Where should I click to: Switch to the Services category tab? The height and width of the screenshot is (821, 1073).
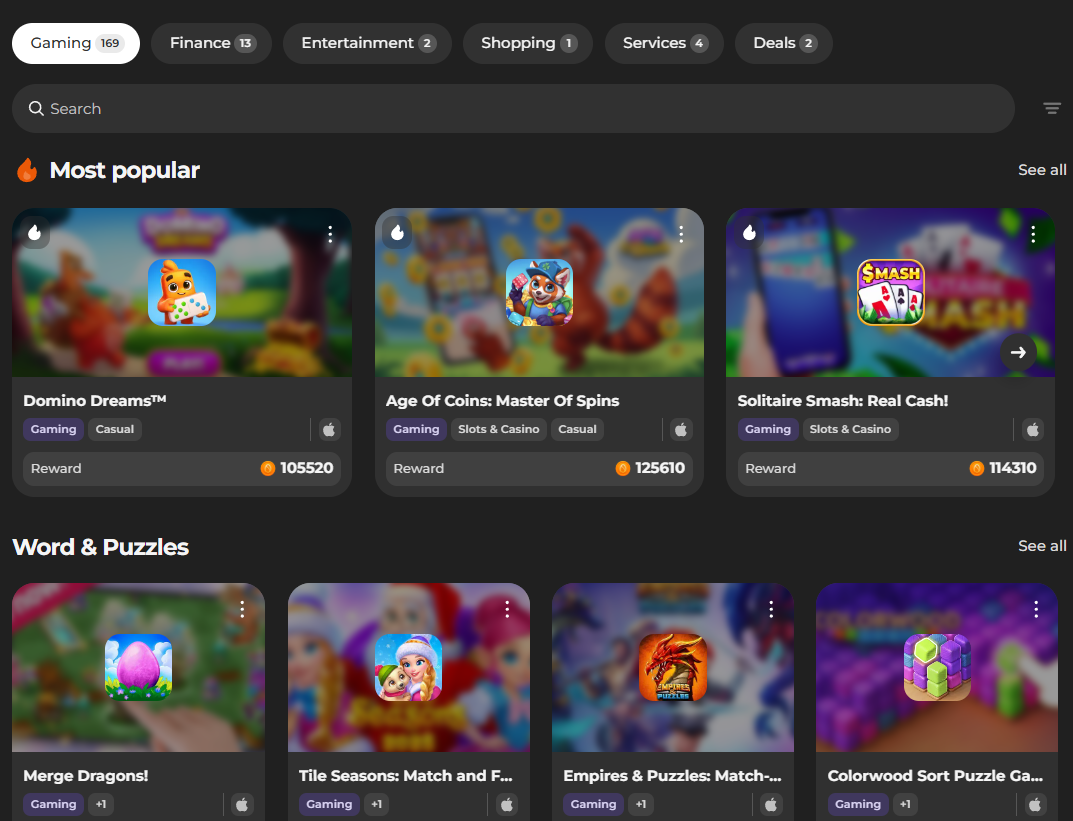pos(664,43)
